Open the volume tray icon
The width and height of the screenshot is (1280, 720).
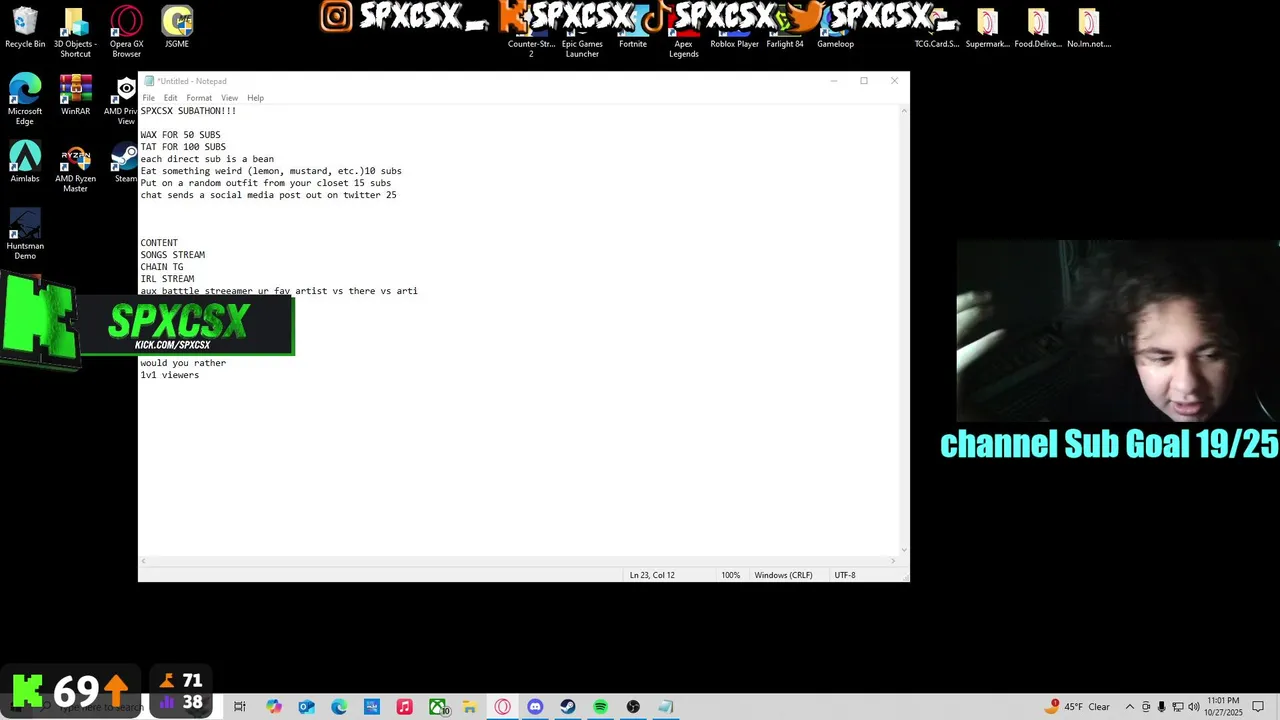[1193, 707]
